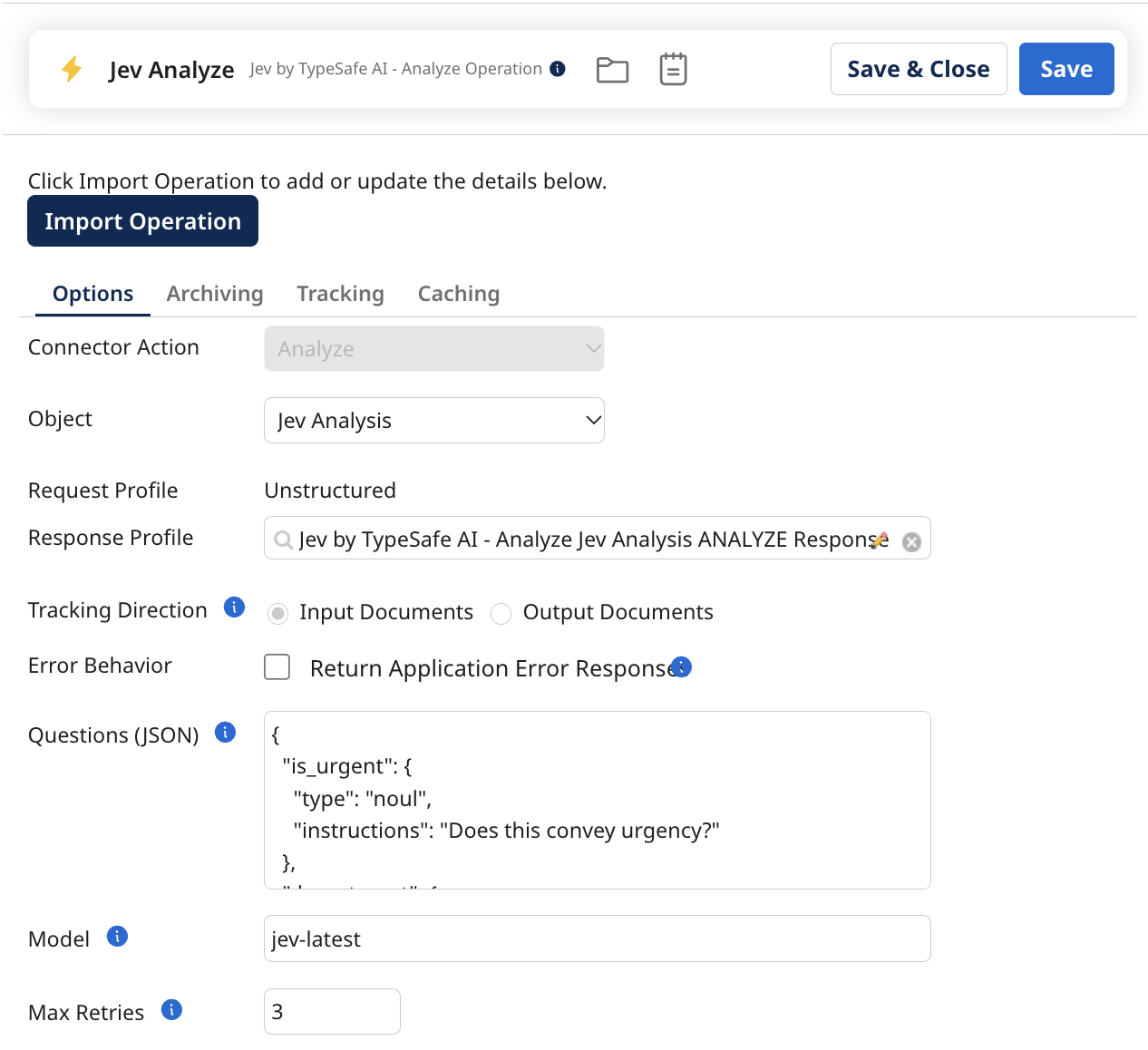The height and width of the screenshot is (1050, 1148).
Task: Open the Object dropdown Jev Analysis
Action: [434, 421]
